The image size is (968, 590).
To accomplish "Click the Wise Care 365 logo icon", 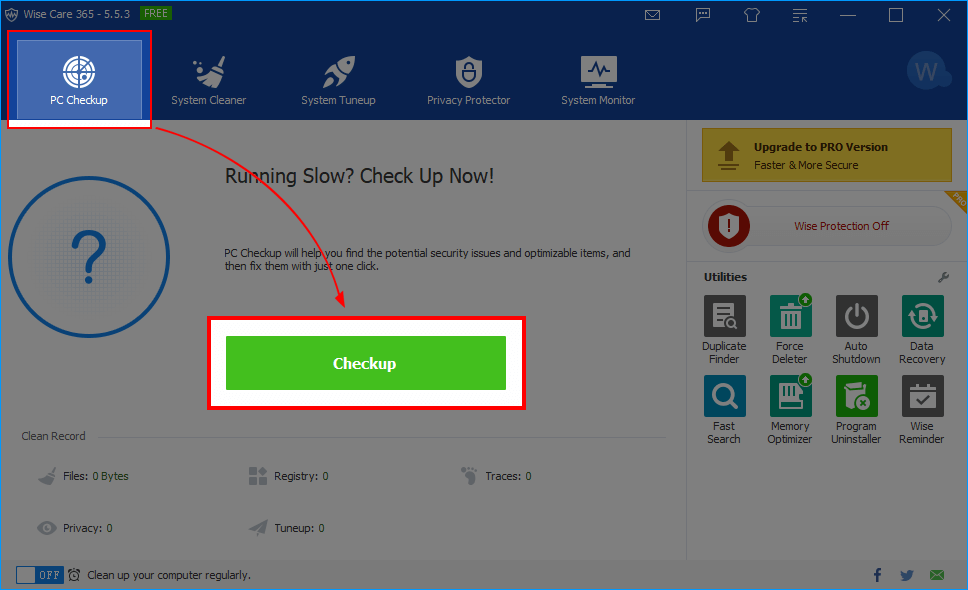I will 11,14.
